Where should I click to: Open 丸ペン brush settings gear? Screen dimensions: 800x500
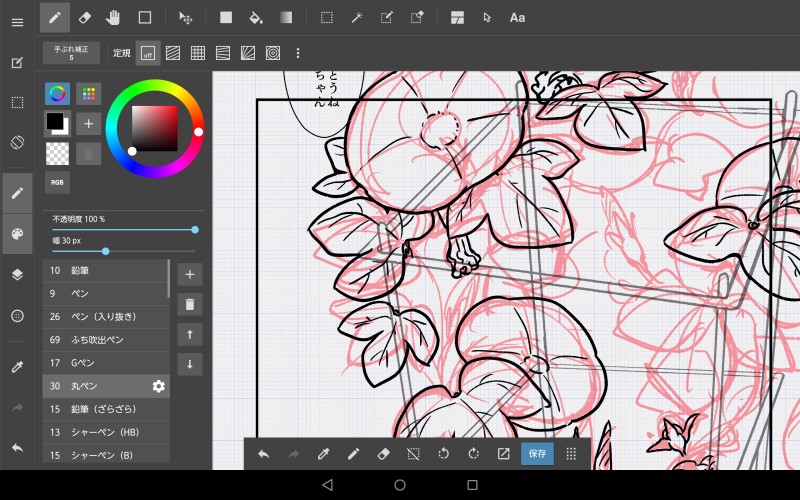159,386
